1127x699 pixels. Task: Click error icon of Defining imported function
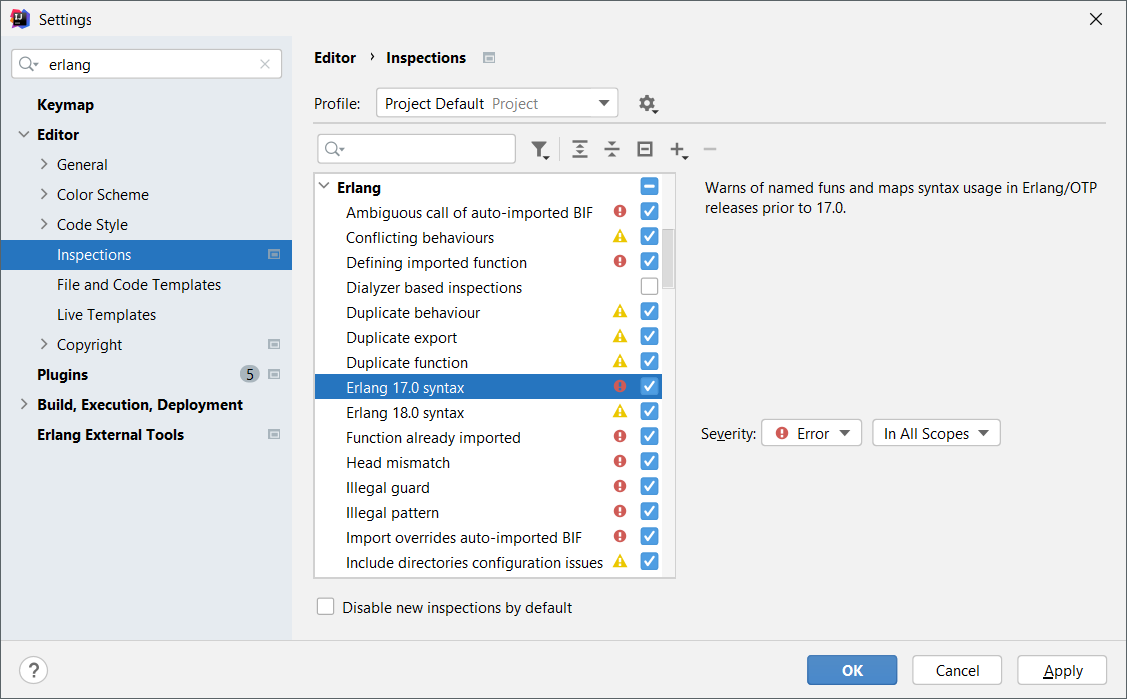click(x=620, y=261)
